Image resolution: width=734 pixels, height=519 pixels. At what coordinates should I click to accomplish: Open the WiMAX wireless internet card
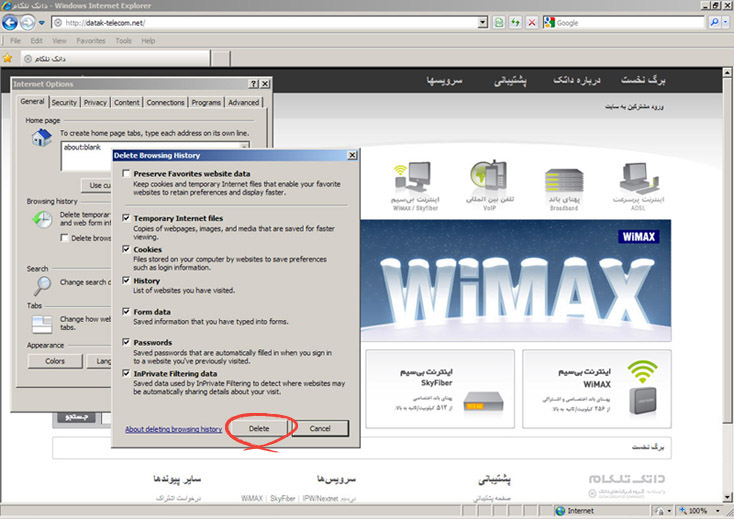pyautogui.click(x=597, y=389)
